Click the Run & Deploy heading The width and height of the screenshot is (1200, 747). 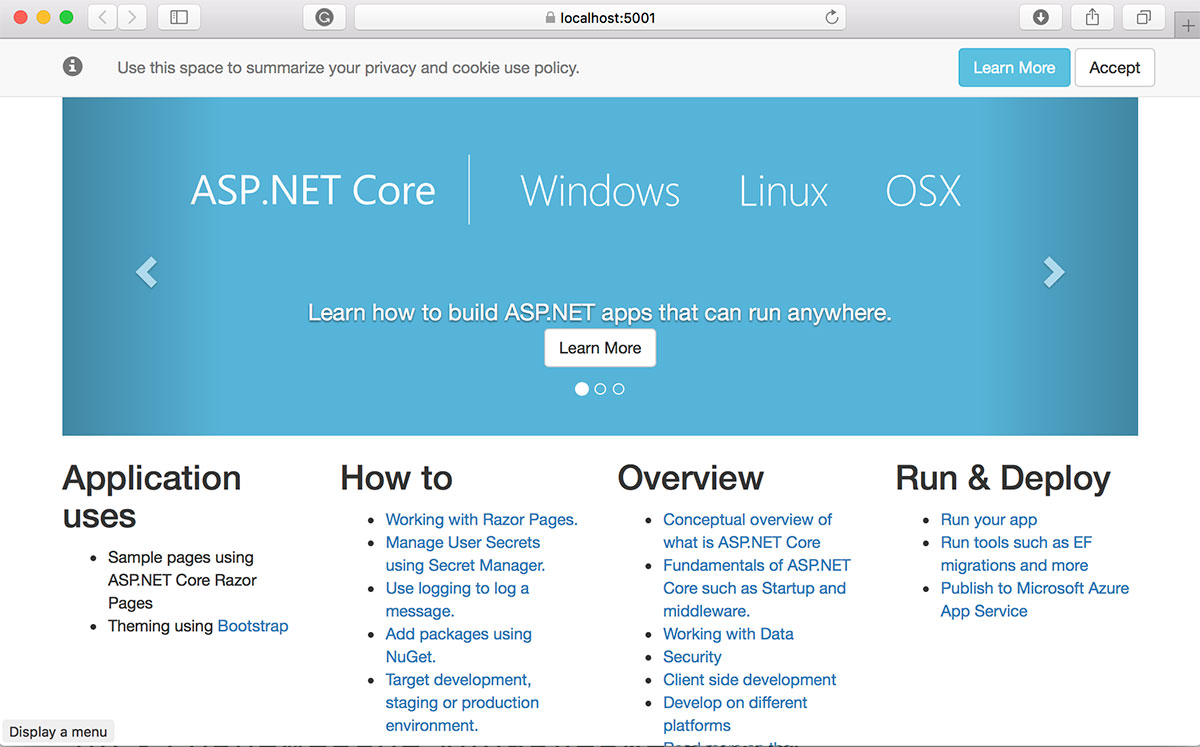click(1003, 478)
